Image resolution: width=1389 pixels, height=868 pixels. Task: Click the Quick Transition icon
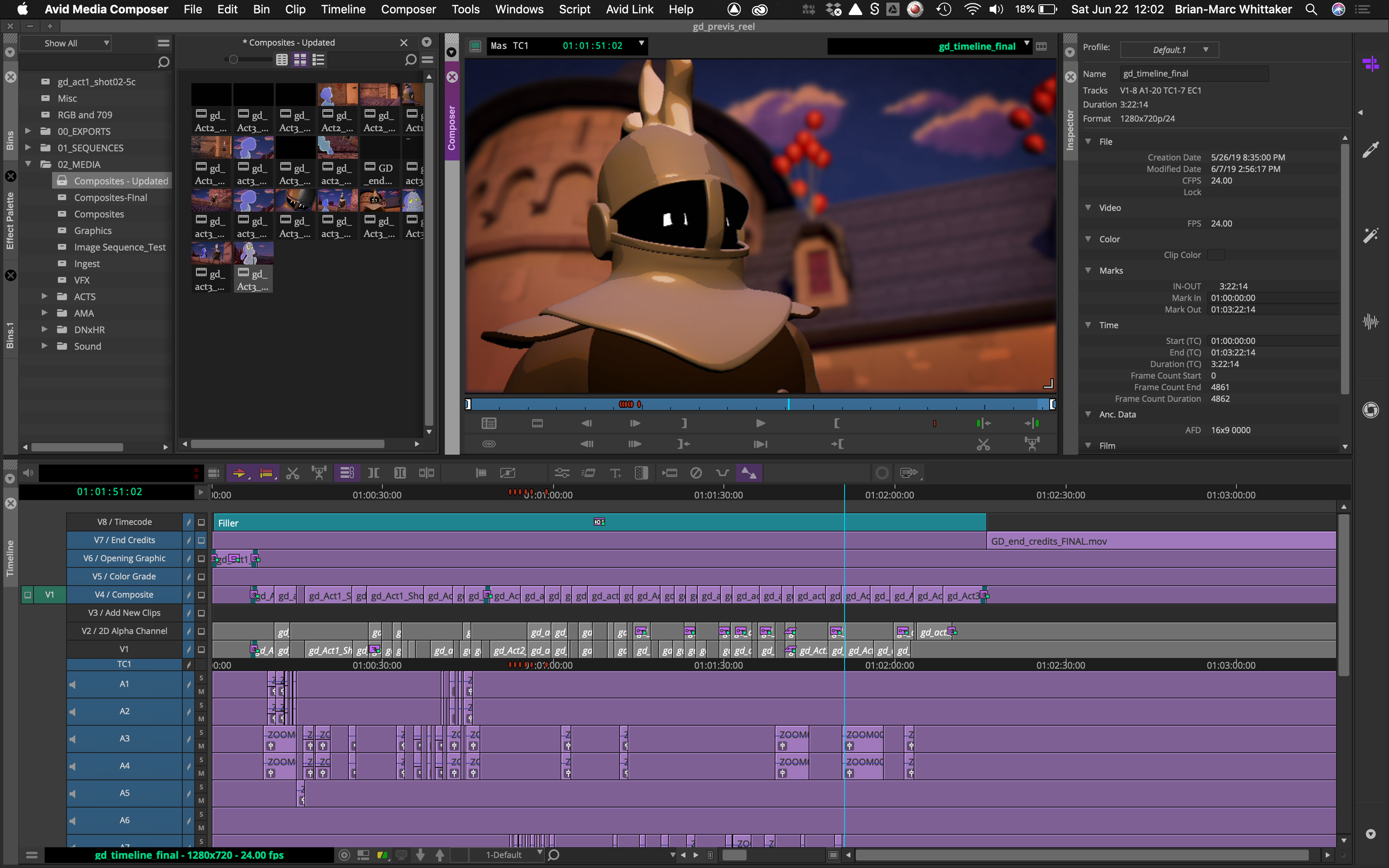(641, 473)
